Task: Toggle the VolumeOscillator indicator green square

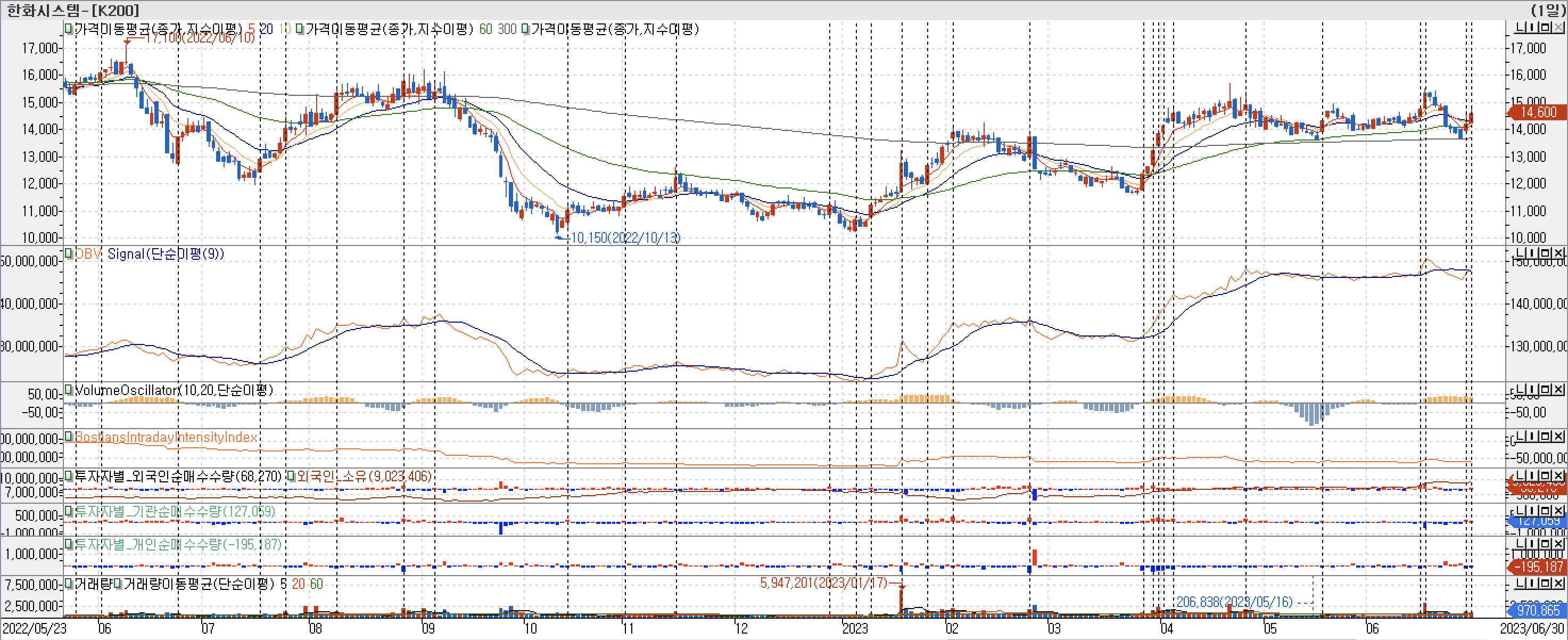Action: pos(69,390)
